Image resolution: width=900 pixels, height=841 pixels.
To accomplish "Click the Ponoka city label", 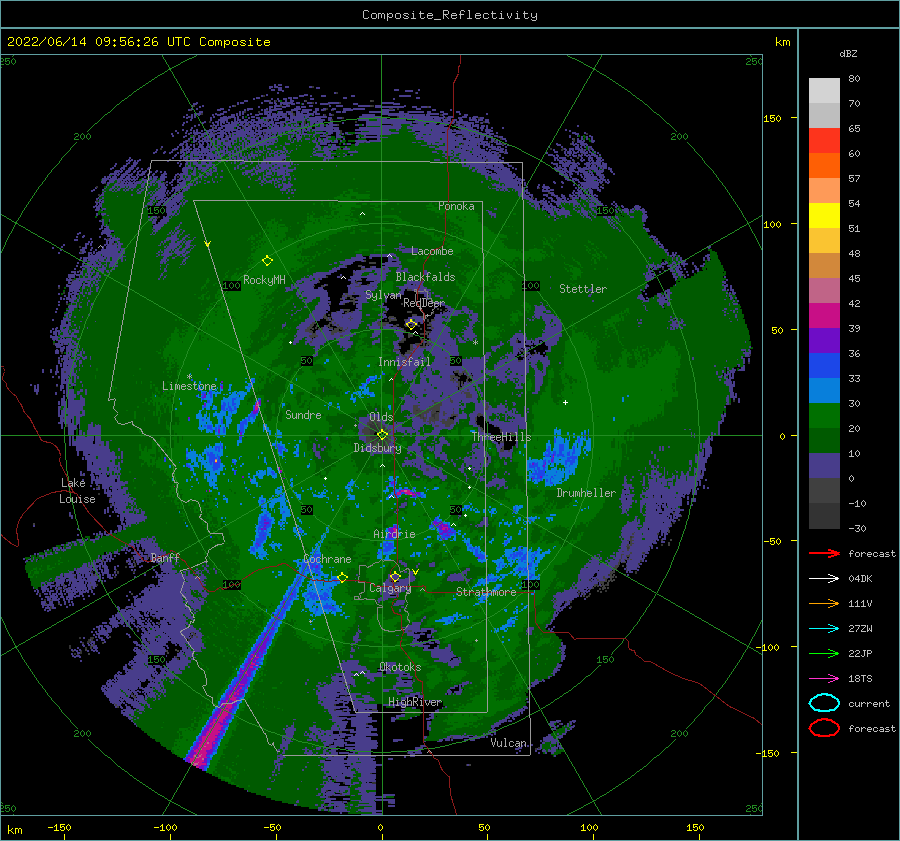I will 456,206.
